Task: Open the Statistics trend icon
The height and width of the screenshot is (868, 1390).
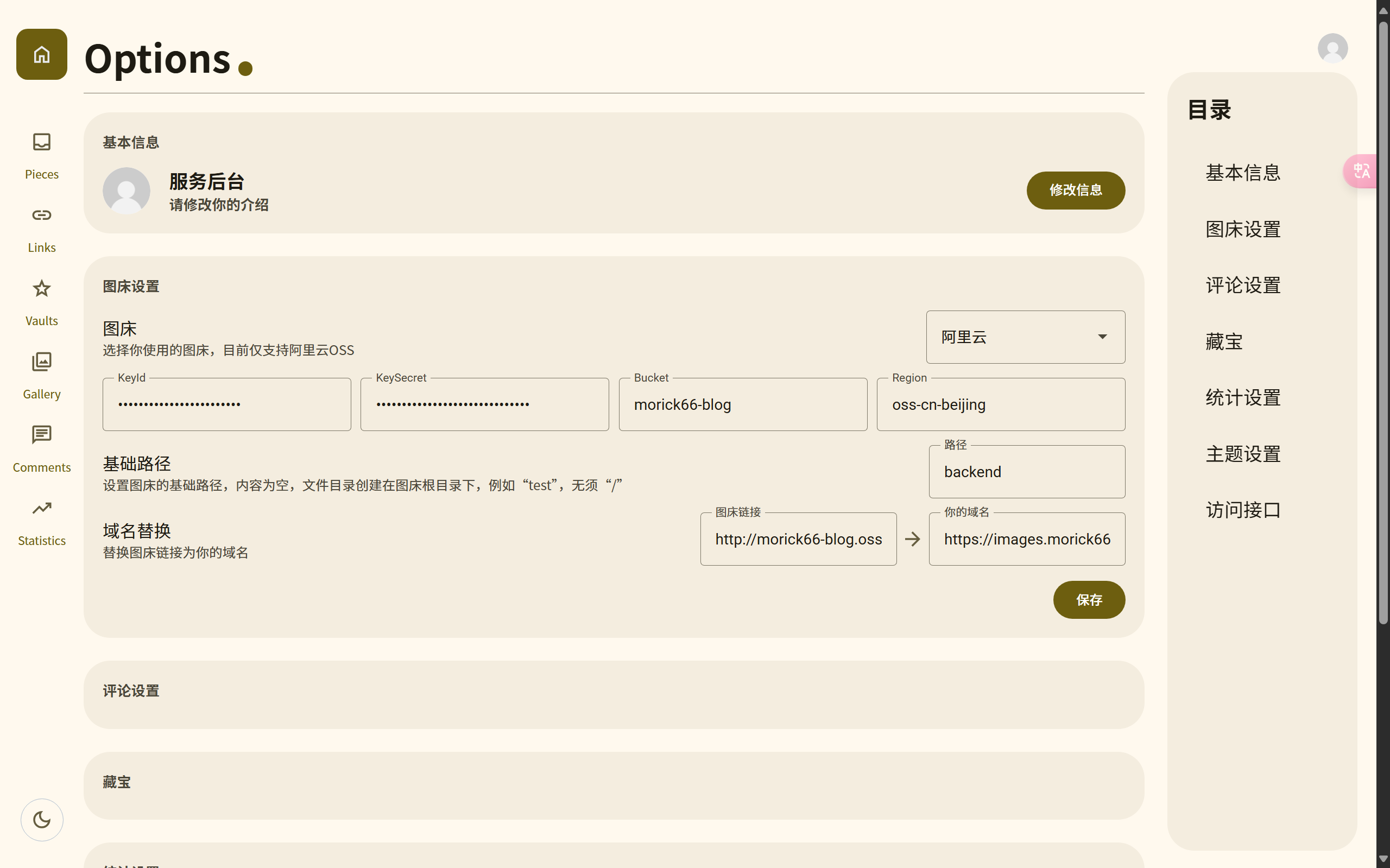Action: pos(41,509)
